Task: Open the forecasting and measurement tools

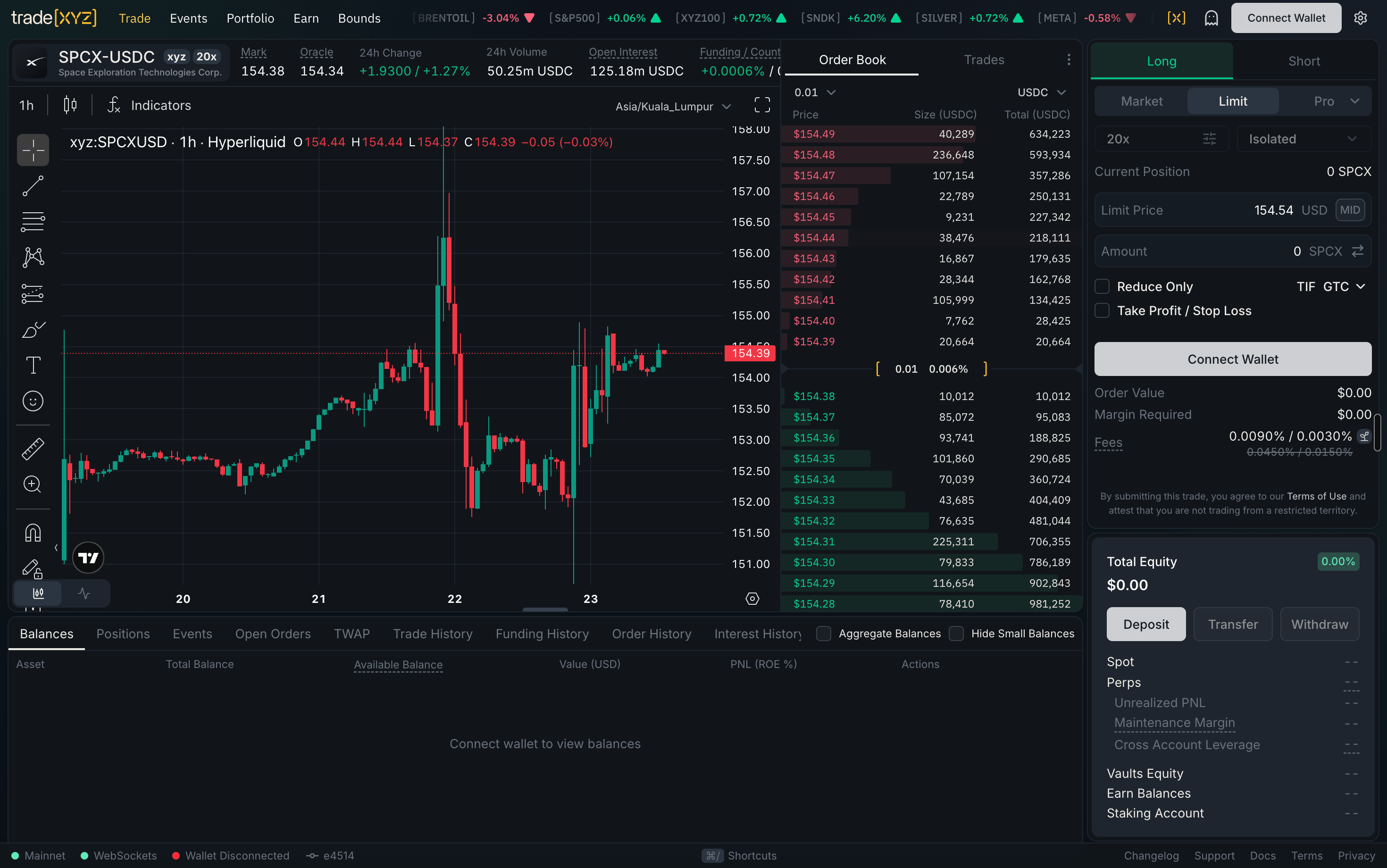Action: click(33, 293)
